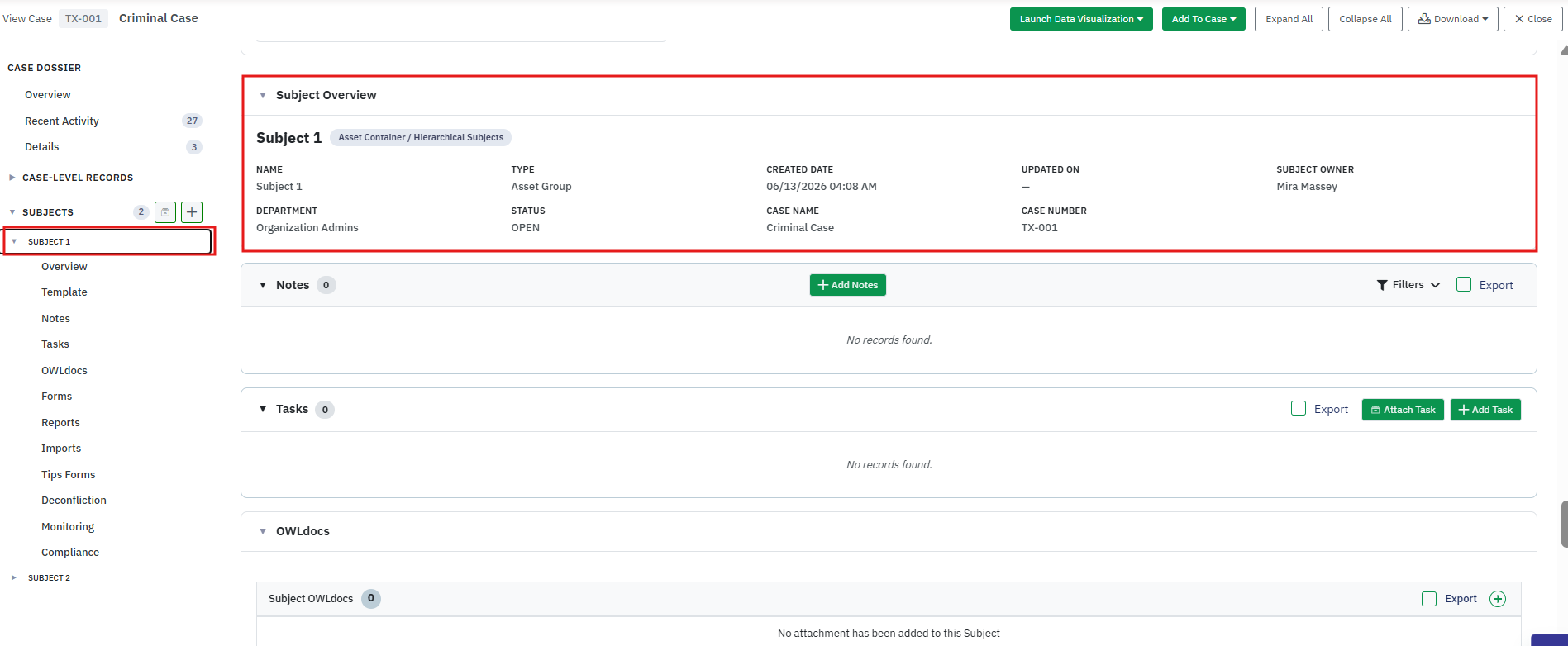Open Monitoring under Subject 1
The image size is (1568, 646).
(68, 527)
